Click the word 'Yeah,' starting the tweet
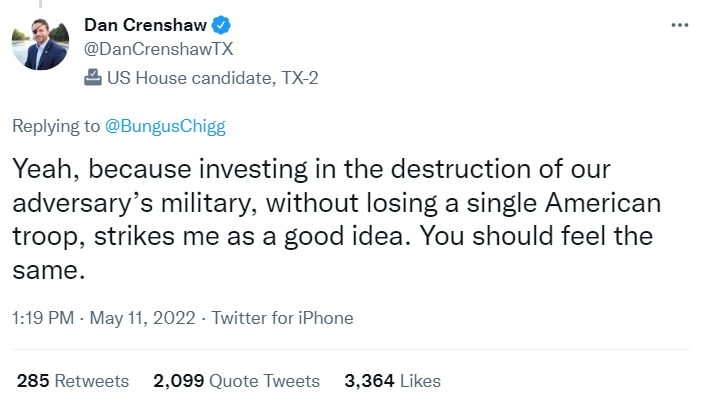Screen dimensions: 710x394 (x=46, y=169)
